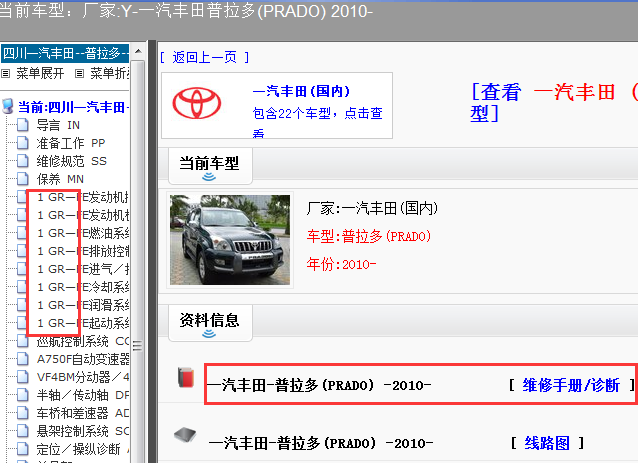Click the page icon next to 1GR-FE润滑系统
The height and width of the screenshot is (463, 638).
[x=22, y=305]
